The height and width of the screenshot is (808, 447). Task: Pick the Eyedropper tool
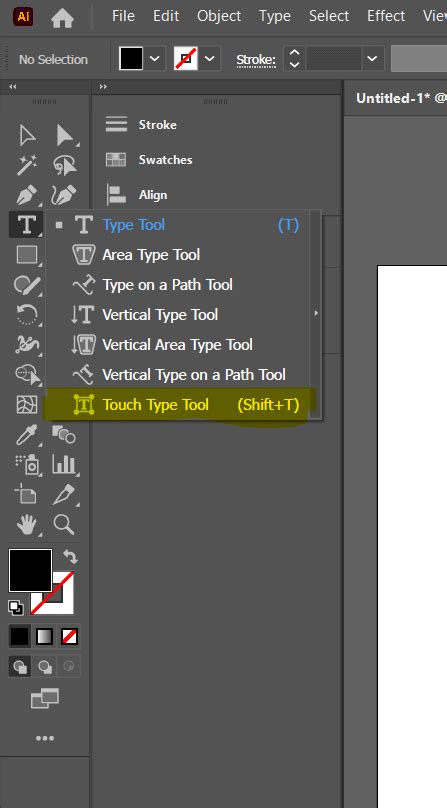[x=26, y=435]
